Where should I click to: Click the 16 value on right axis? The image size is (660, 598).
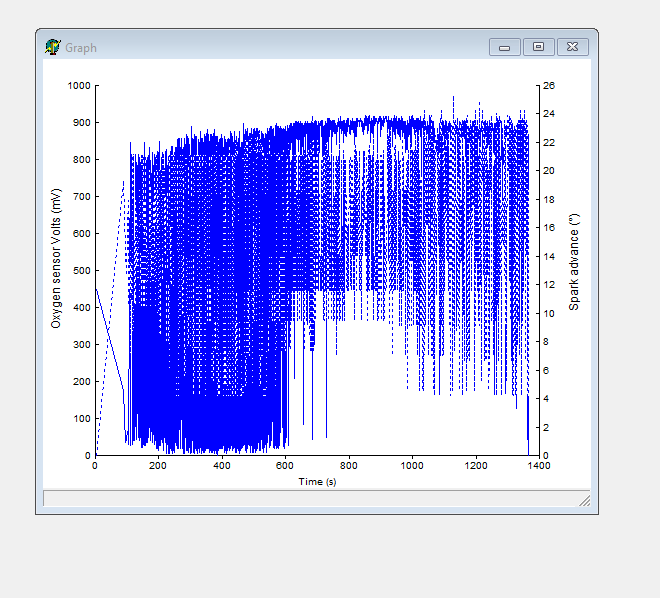point(549,228)
